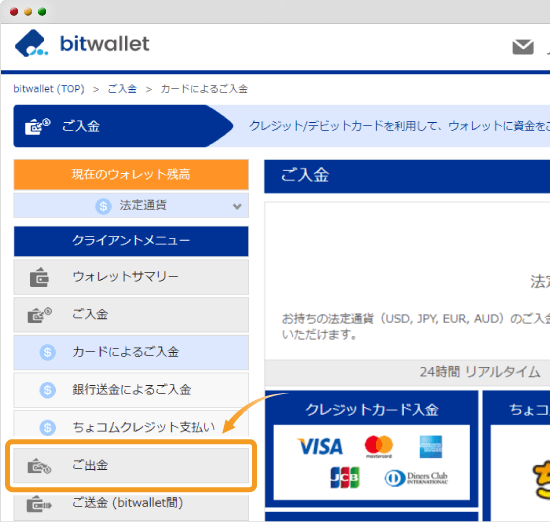Screen dimensions: 550x522
Task: Click the VISA card logo
Action: [320, 446]
